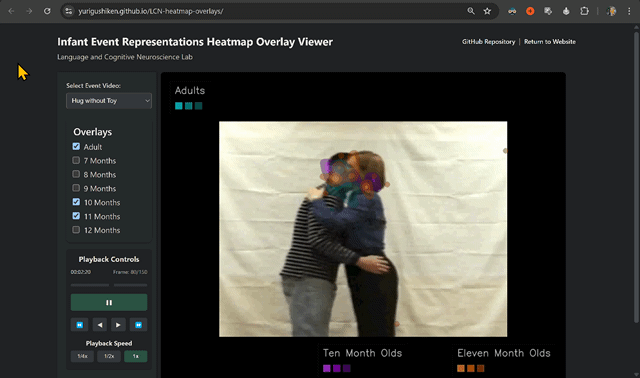Click the page vertical scrollbar

pyautogui.click(x=636, y=176)
